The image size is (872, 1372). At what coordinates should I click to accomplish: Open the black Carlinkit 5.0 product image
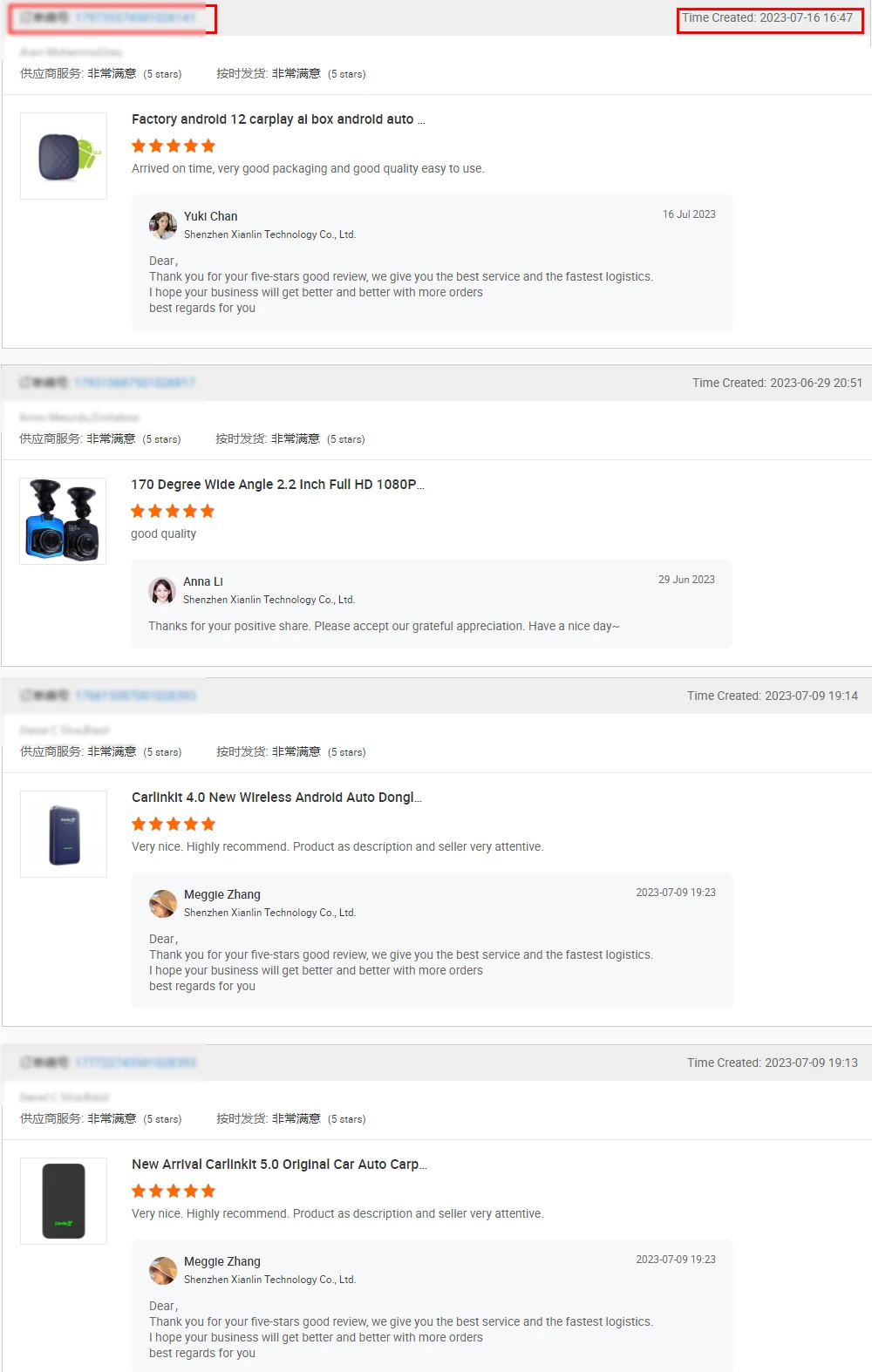coord(64,1201)
